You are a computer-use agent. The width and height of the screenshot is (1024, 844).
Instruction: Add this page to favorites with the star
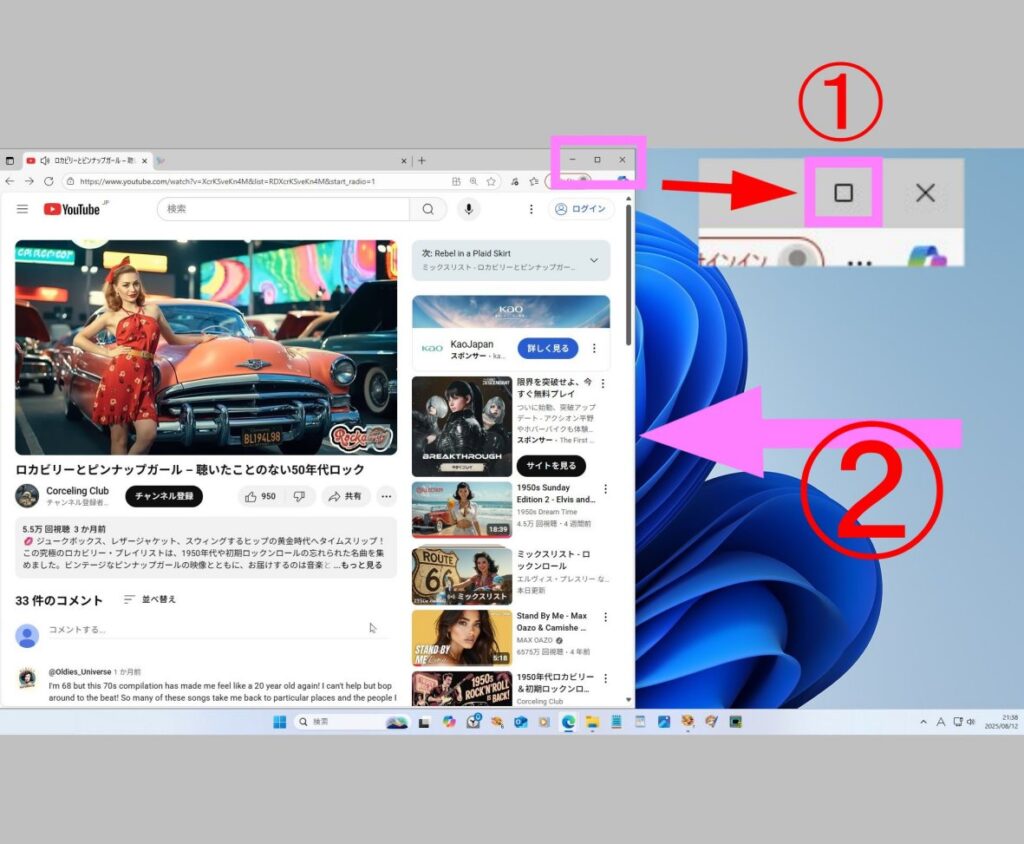tap(491, 181)
